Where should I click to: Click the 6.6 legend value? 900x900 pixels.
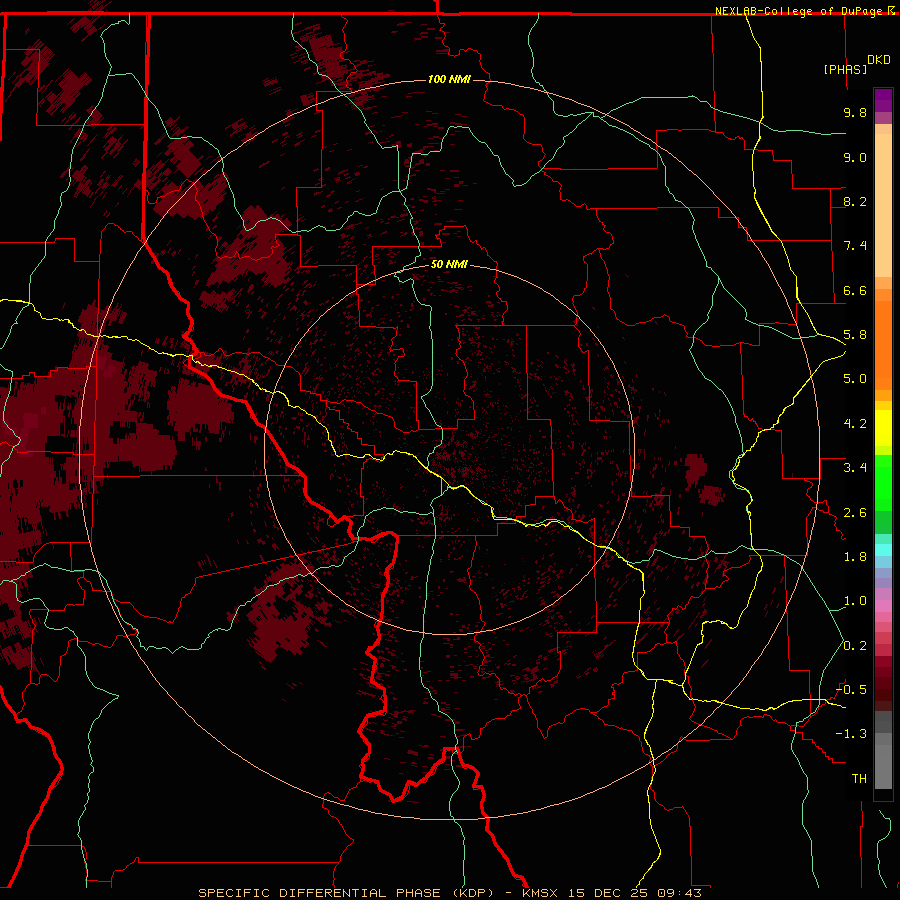click(x=855, y=290)
